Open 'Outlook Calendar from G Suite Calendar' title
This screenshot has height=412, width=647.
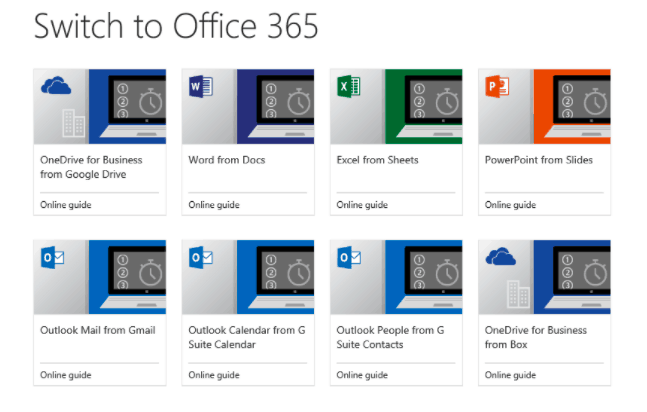(247, 337)
